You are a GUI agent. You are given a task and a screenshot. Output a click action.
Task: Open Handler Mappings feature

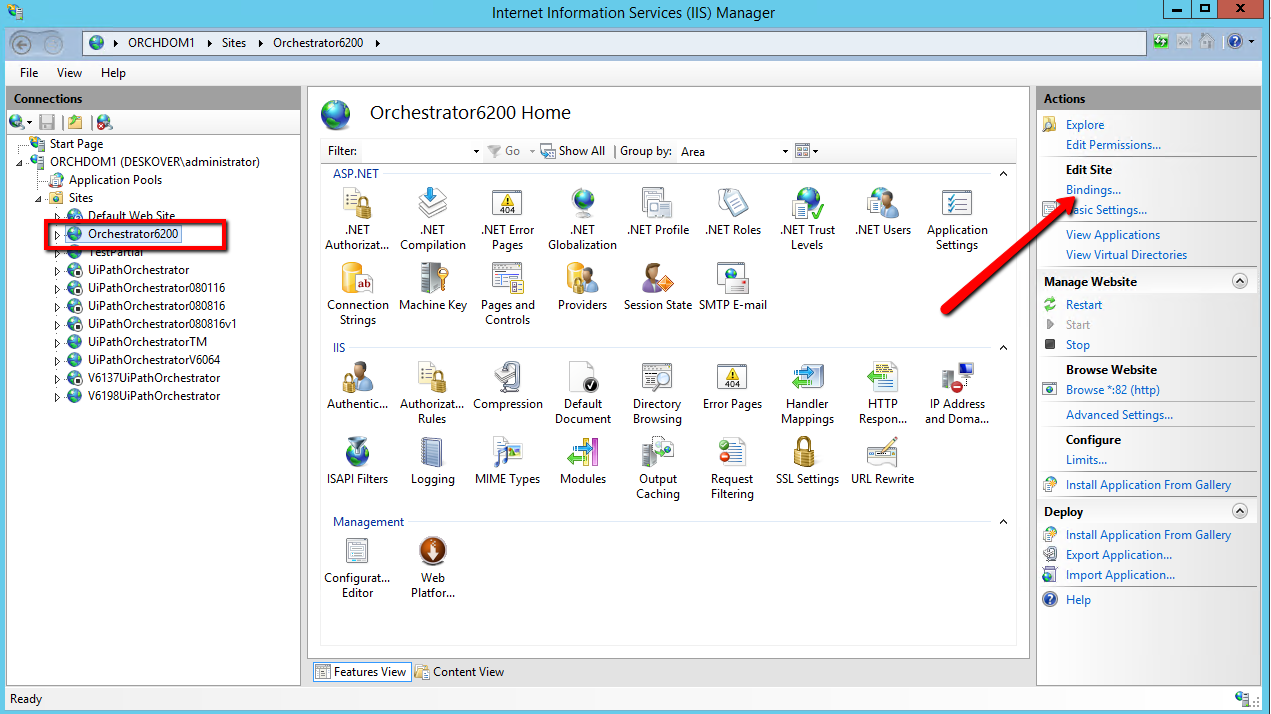[x=807, y=393]
